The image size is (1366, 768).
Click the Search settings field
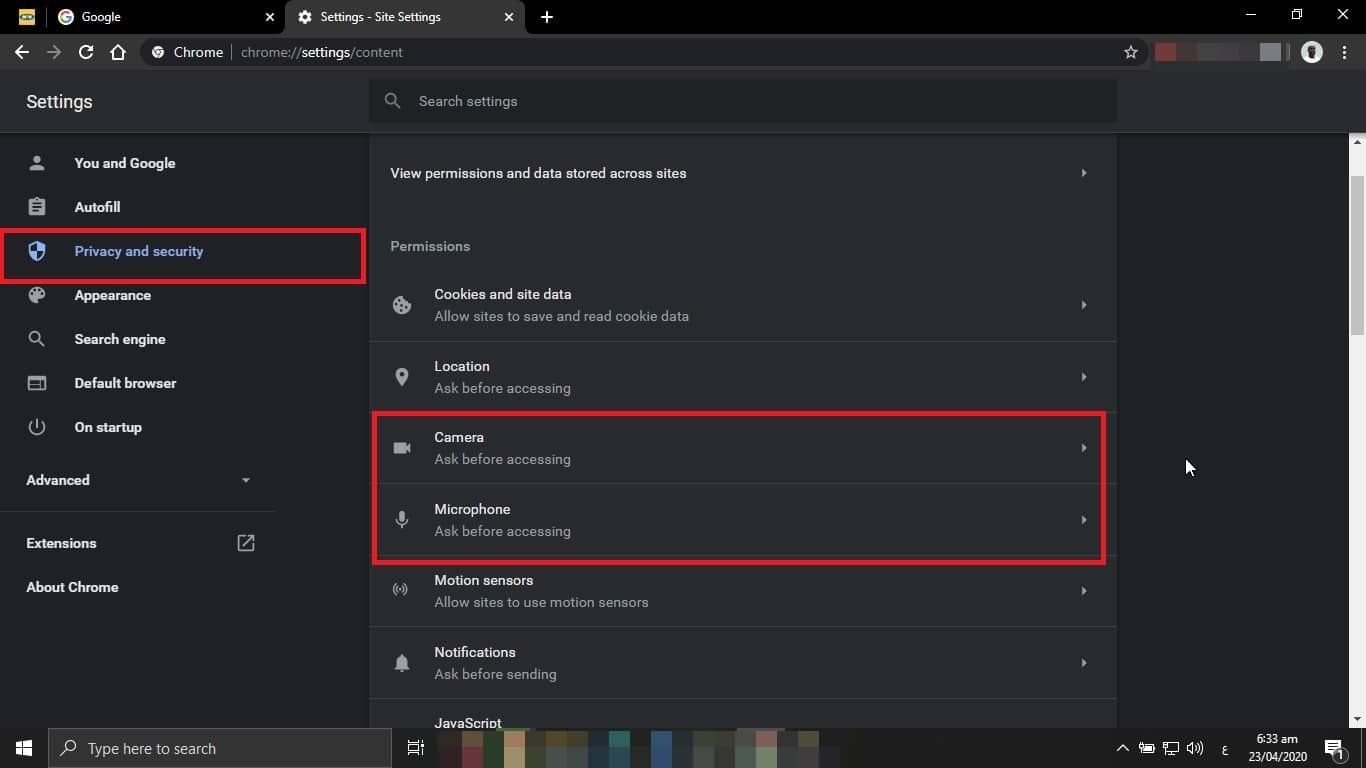point(742,101)
